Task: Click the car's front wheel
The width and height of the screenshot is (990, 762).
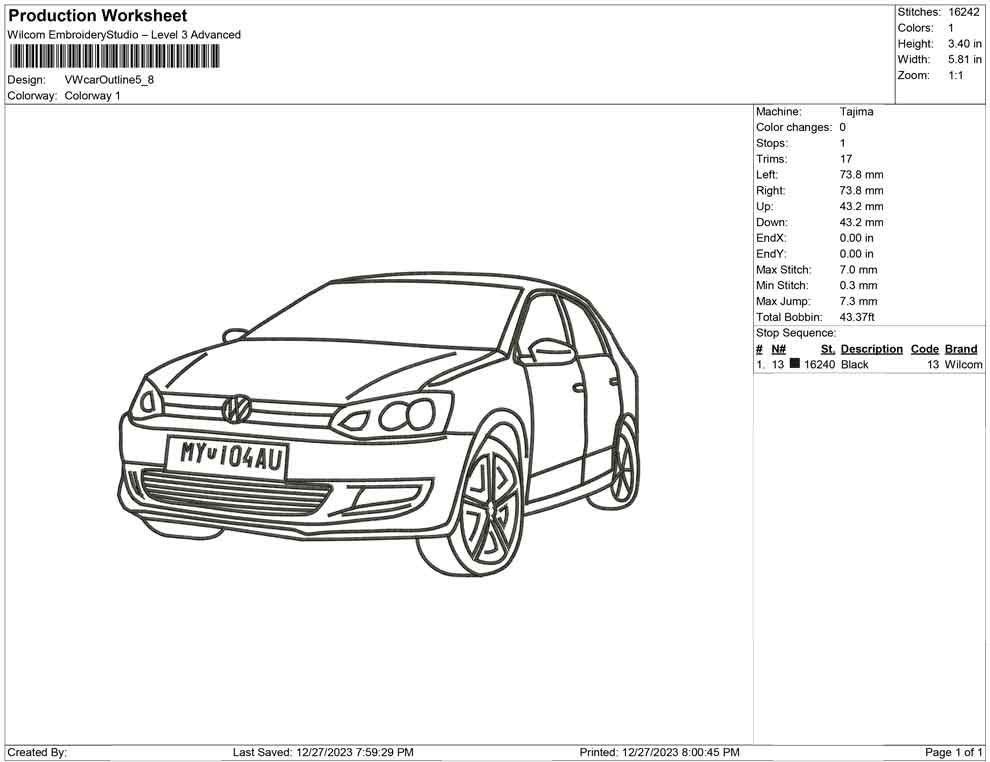Action: 488,505
